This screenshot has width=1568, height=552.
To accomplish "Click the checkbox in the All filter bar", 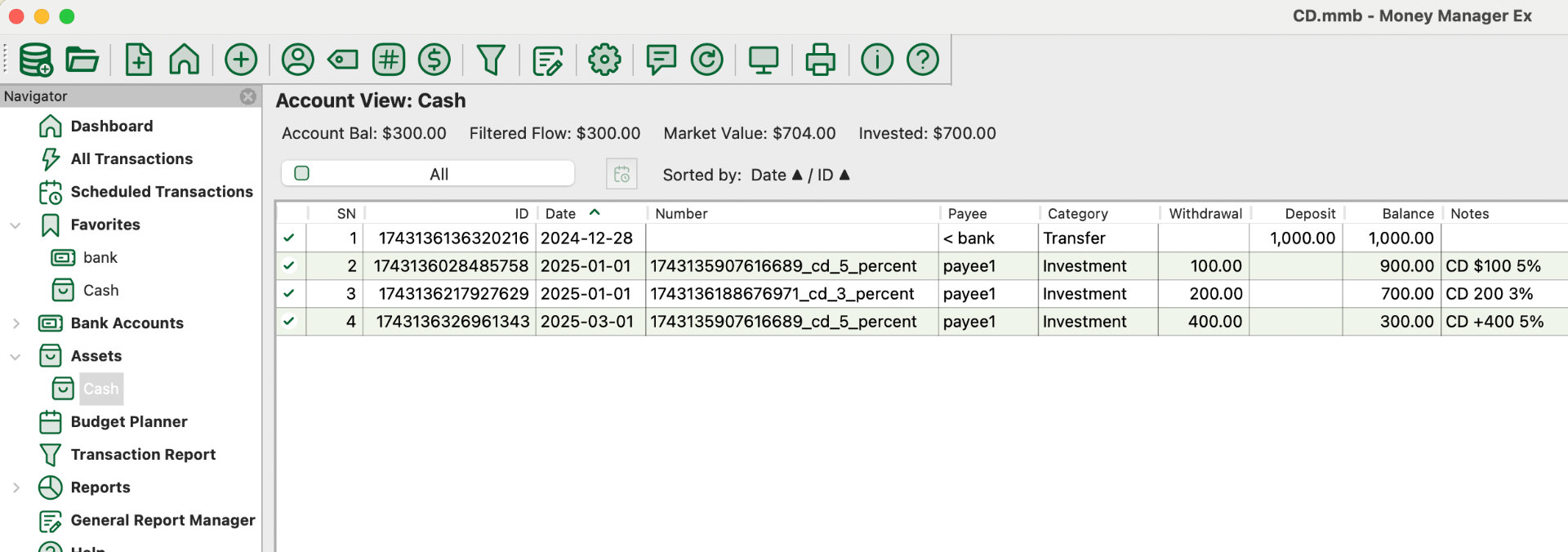I will [x=301, y=173].
